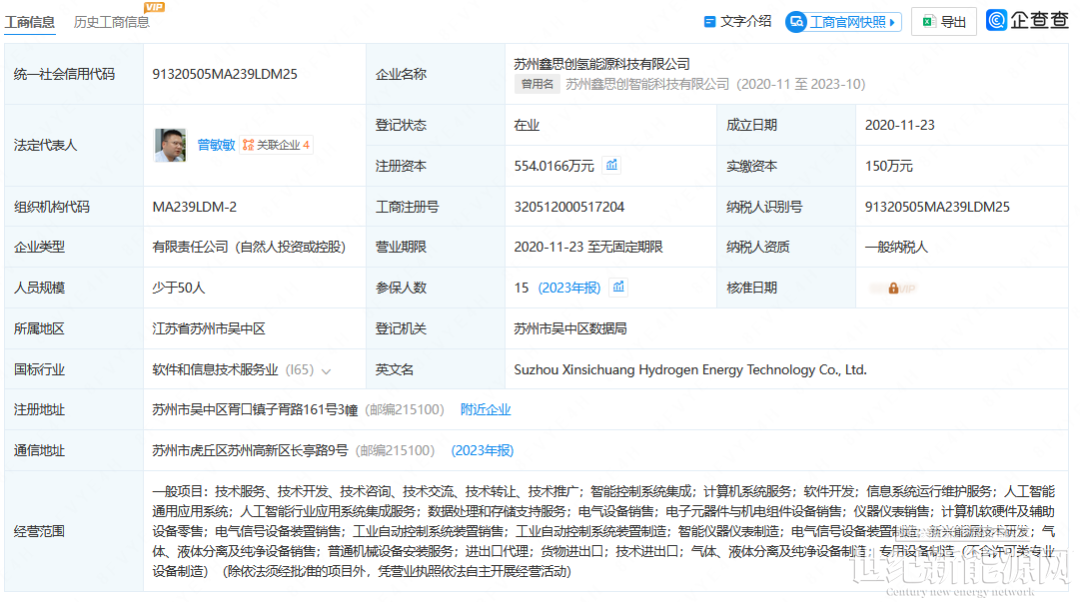Click the insured headcount chart icon
Screen dimensions: 1080x602
pos(619,287)
